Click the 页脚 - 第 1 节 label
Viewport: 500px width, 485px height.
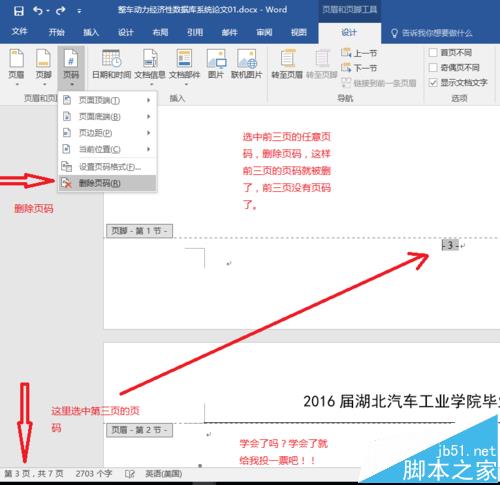pos(139,231)
